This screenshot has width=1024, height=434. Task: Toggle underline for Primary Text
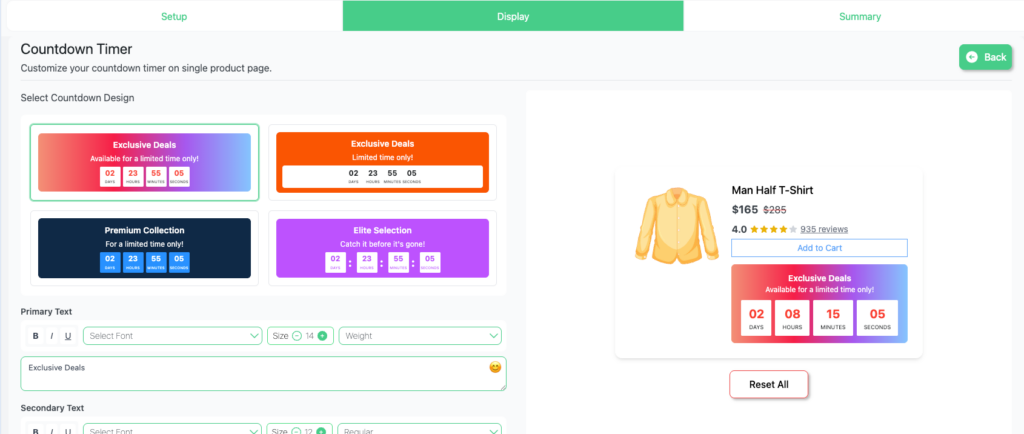67,336
